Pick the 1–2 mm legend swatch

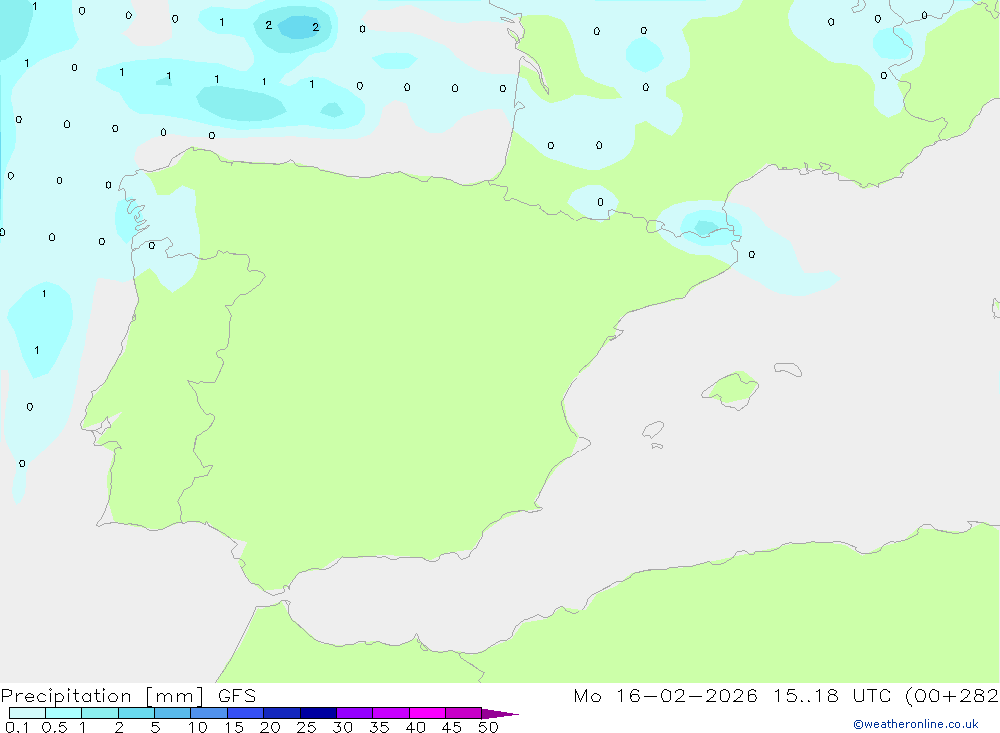(100, 713)
